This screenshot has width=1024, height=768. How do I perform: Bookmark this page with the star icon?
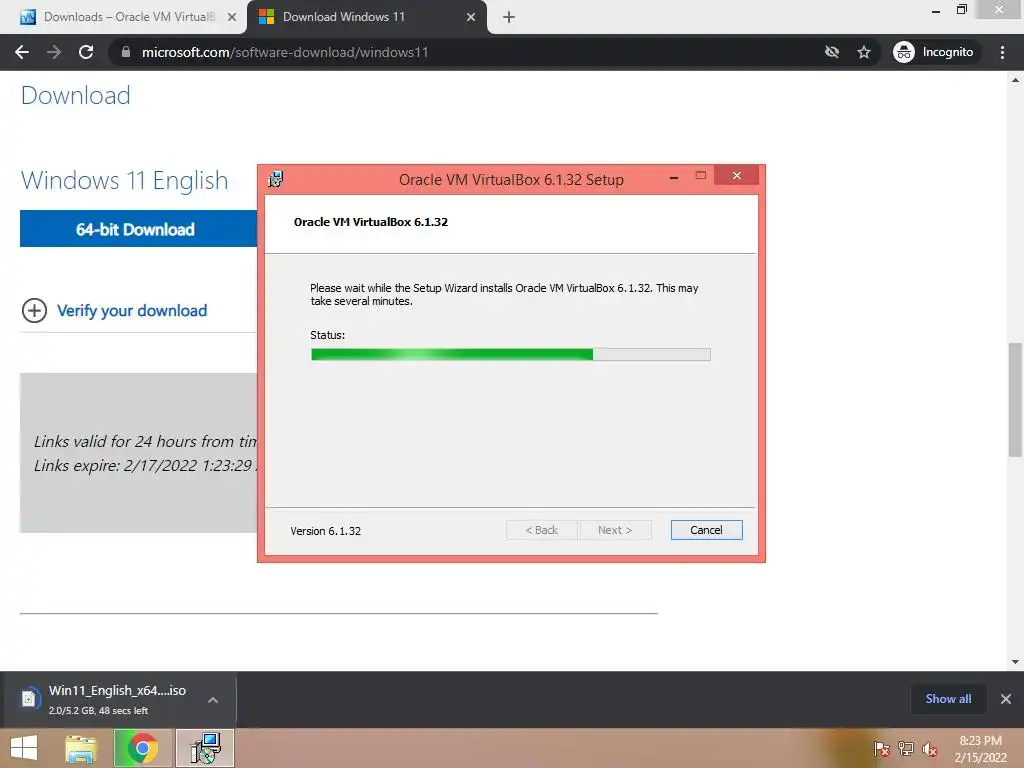coord(864,52)
